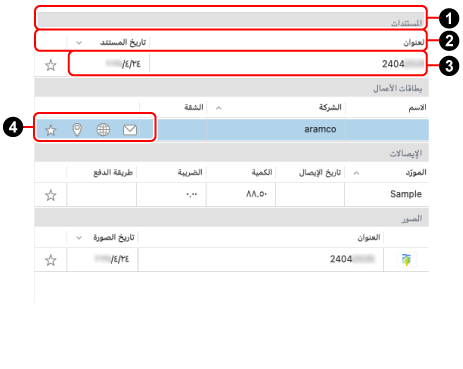Select the document date cell ٤/٢٤

click(123, 64)
